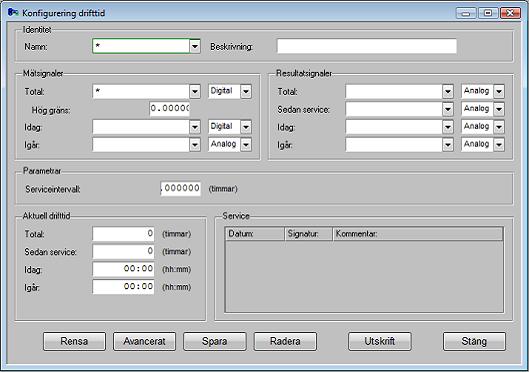The width and height of the screenshot is (529, 372).
Task: Click the Beskrivning text field
Action: coord(367,46)
